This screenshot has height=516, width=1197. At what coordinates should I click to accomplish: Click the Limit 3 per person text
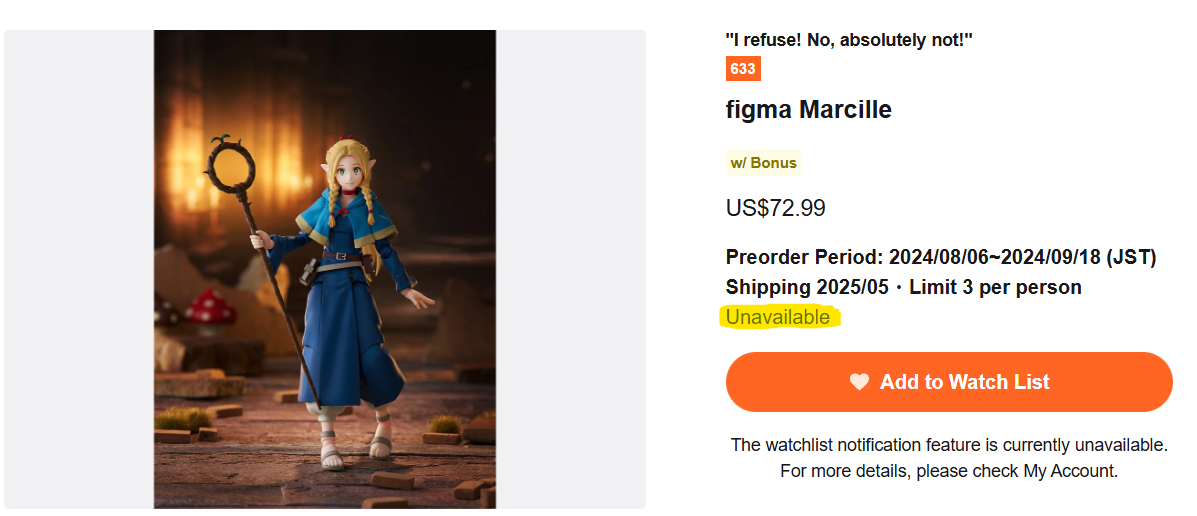tap(995, 288)
